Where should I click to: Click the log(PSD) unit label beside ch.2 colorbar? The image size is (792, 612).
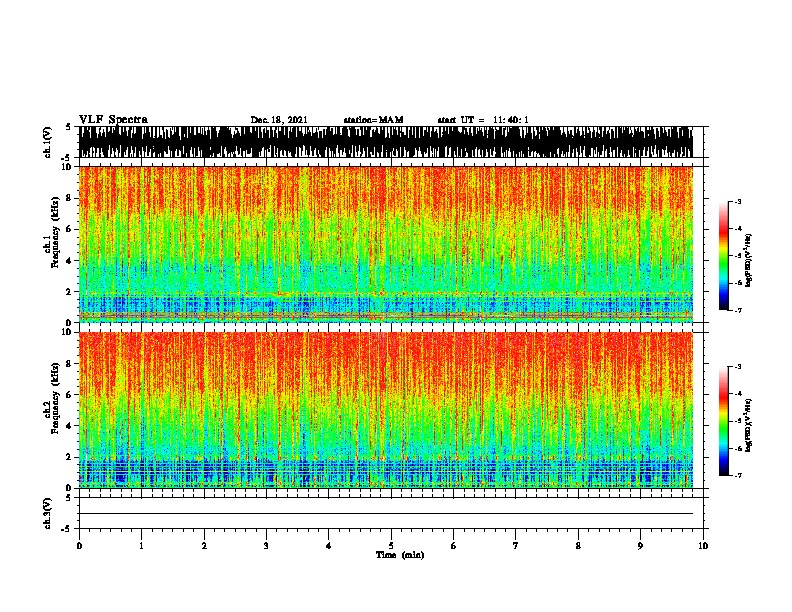click(749, 426)
